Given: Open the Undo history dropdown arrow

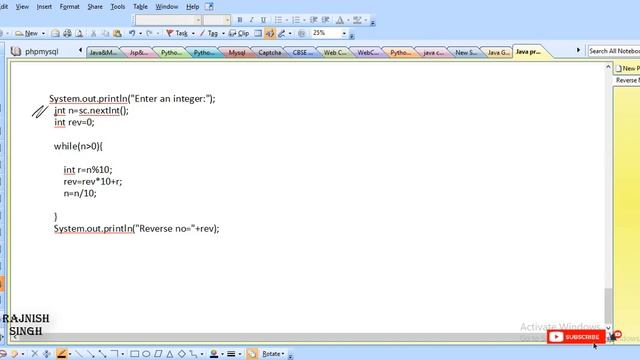Looking at the screenshot, I should click(140, 33).
